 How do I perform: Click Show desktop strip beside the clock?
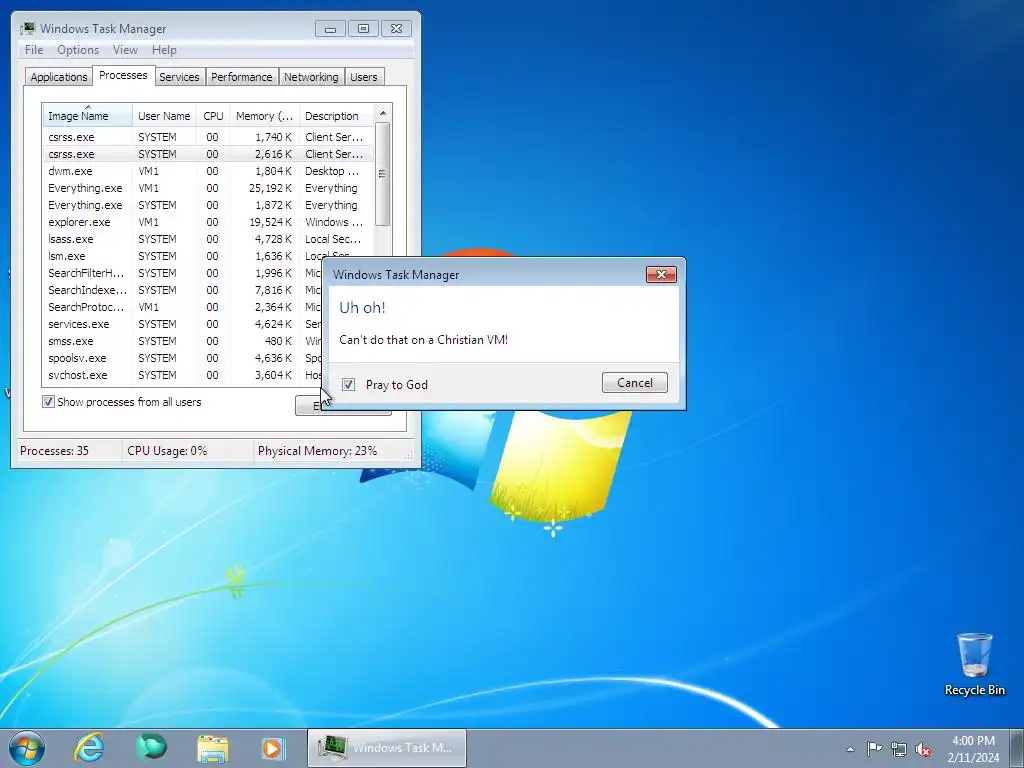point(1019,748)
